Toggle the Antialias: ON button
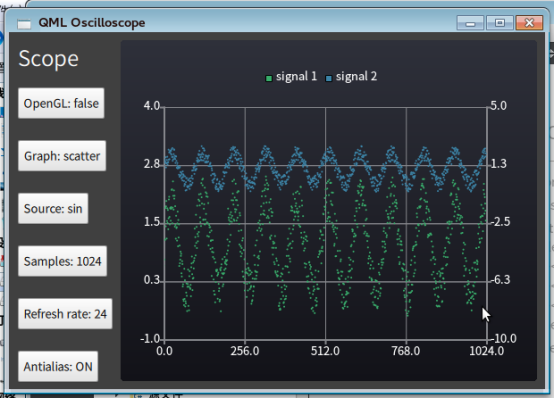 tap(58, 366)
